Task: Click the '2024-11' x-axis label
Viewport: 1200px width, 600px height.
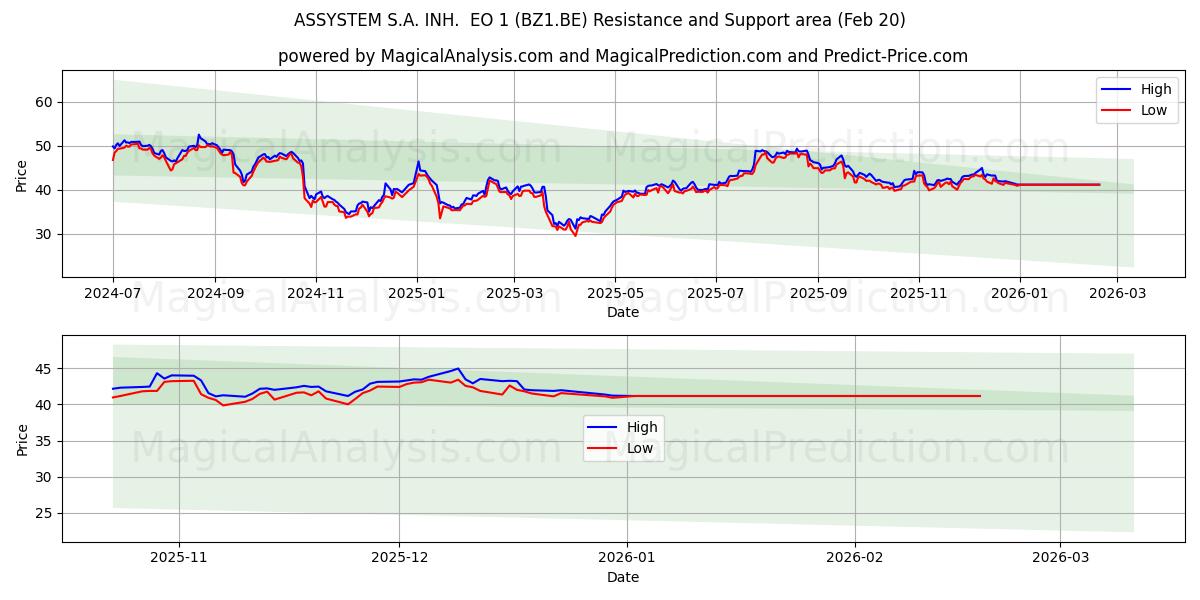Action: pyautogui.click(x=316, y=294)
